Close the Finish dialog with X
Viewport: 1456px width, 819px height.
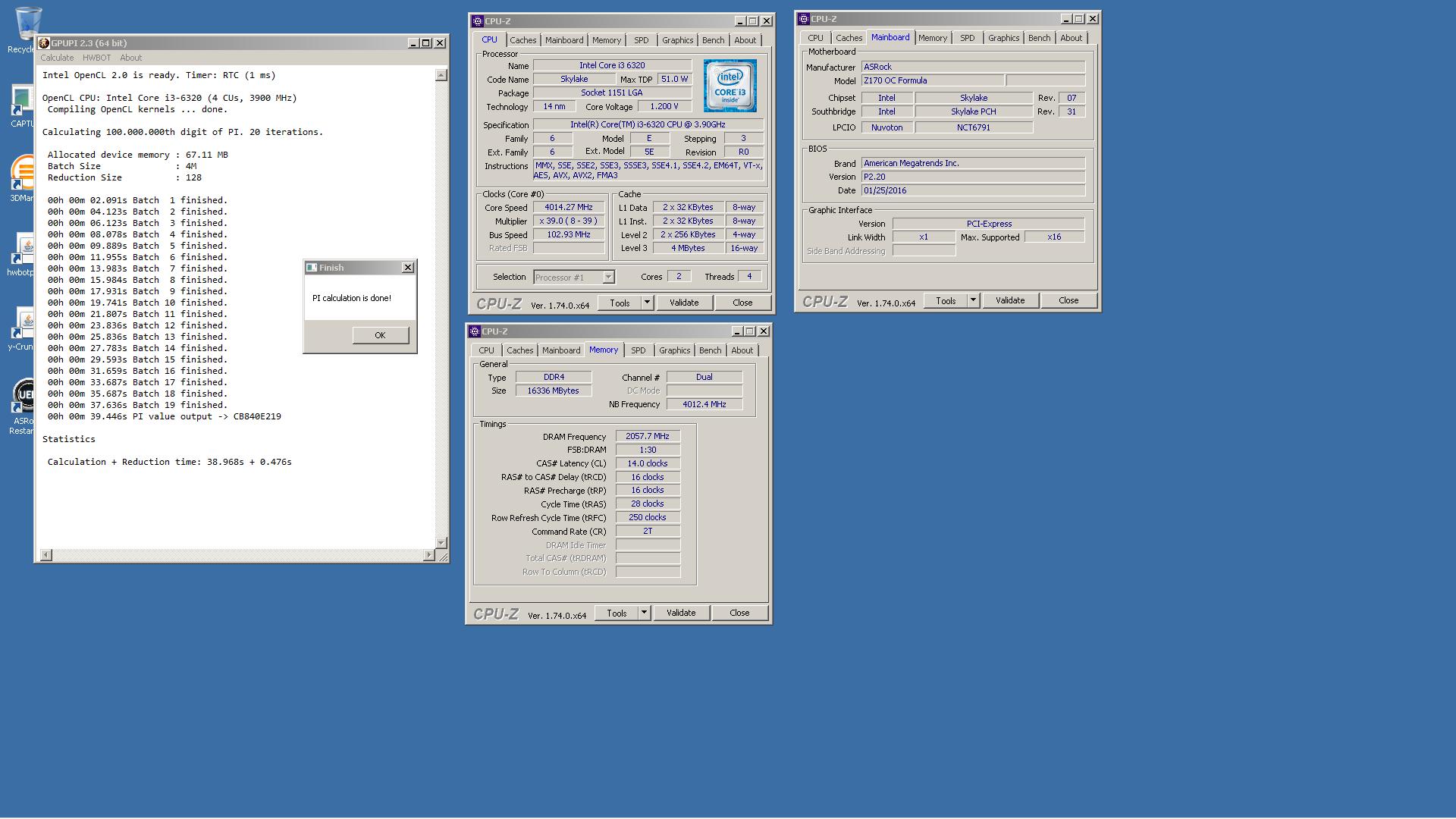coord(407,268)
